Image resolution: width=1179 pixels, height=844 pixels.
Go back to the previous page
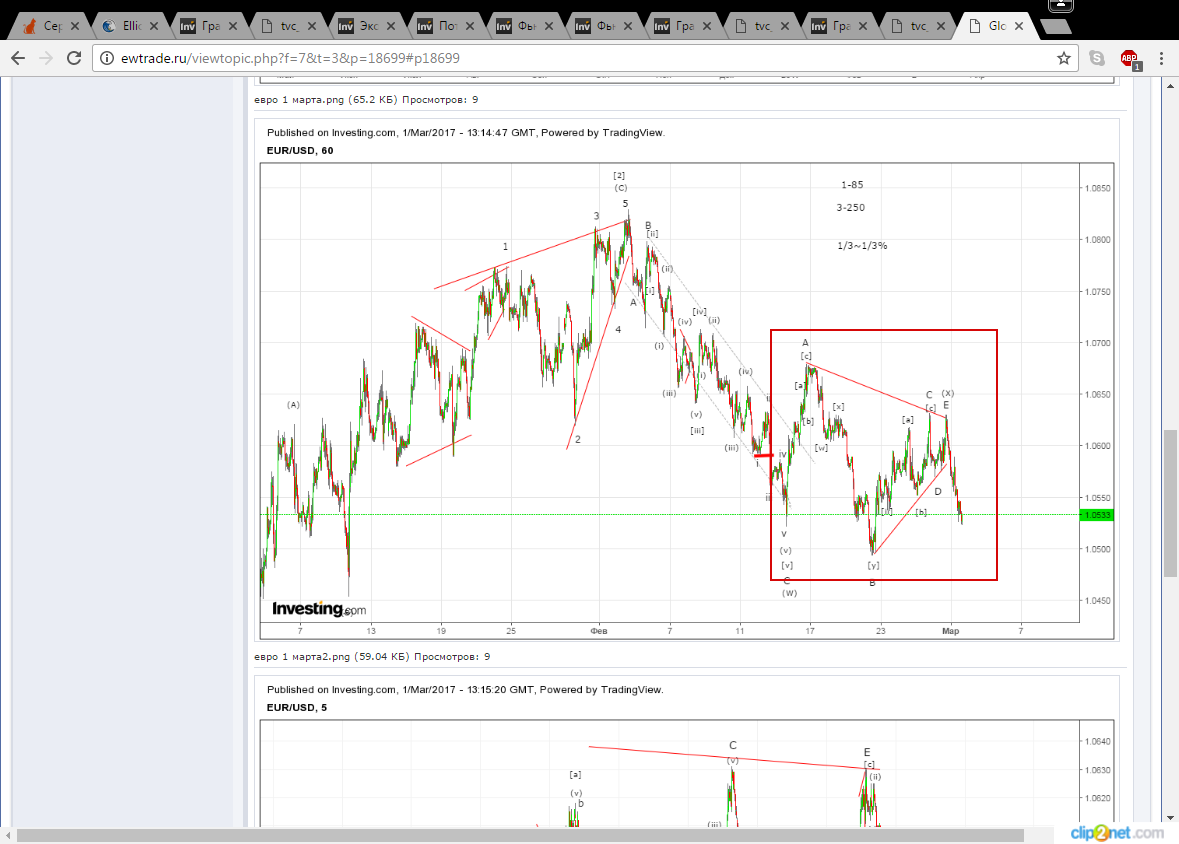click(x=18, y=58)
